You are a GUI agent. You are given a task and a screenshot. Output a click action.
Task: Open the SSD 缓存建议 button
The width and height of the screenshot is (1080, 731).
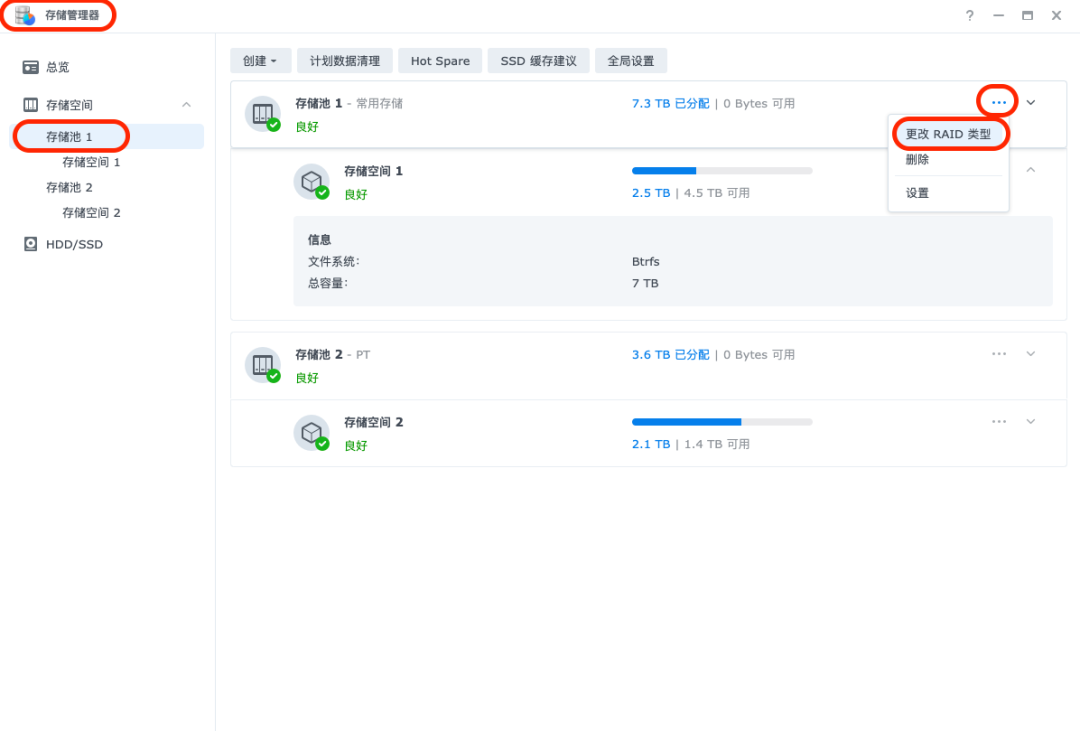tap(538, 61)
